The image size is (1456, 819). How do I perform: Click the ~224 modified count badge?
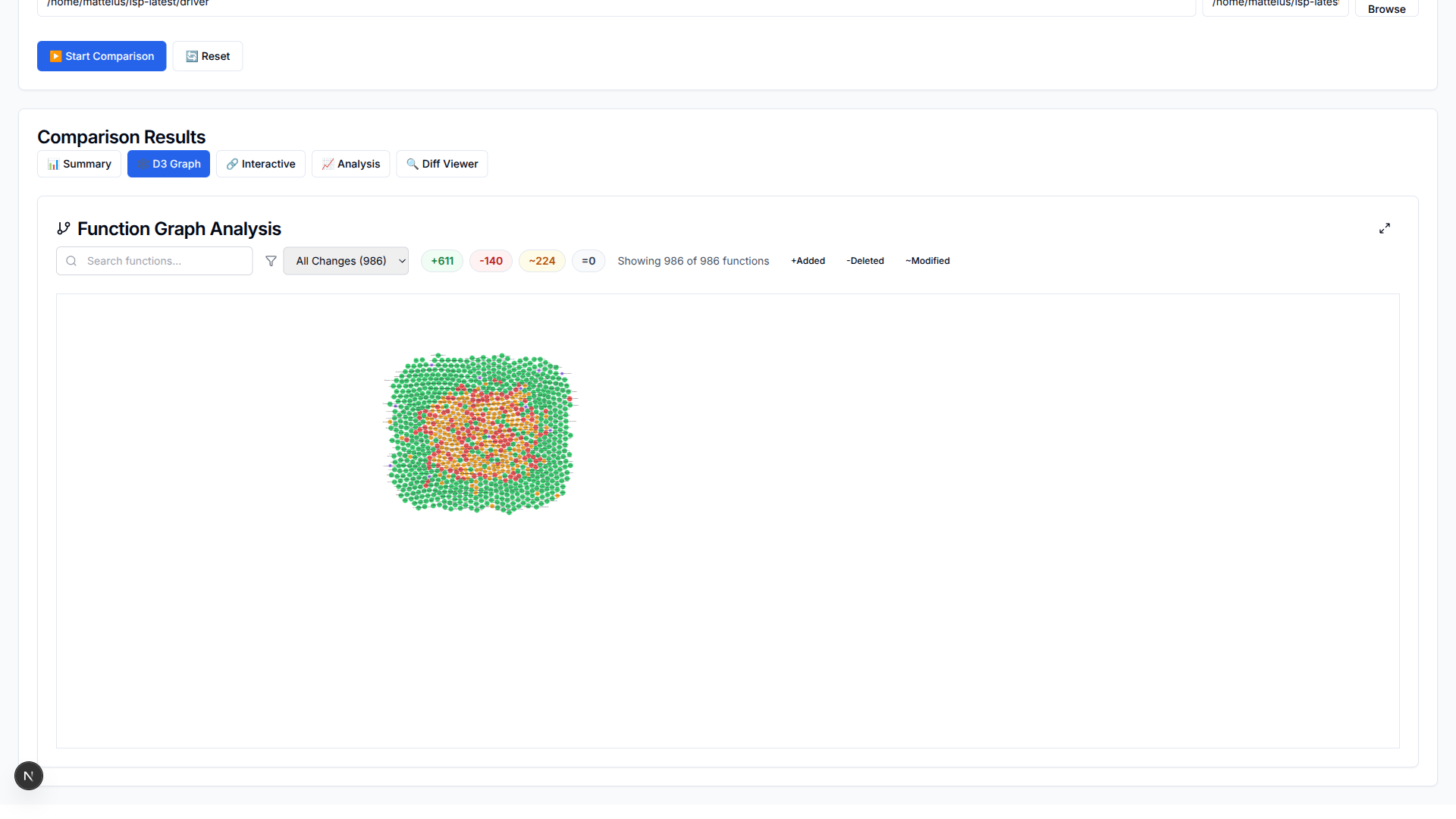point(542,261)
